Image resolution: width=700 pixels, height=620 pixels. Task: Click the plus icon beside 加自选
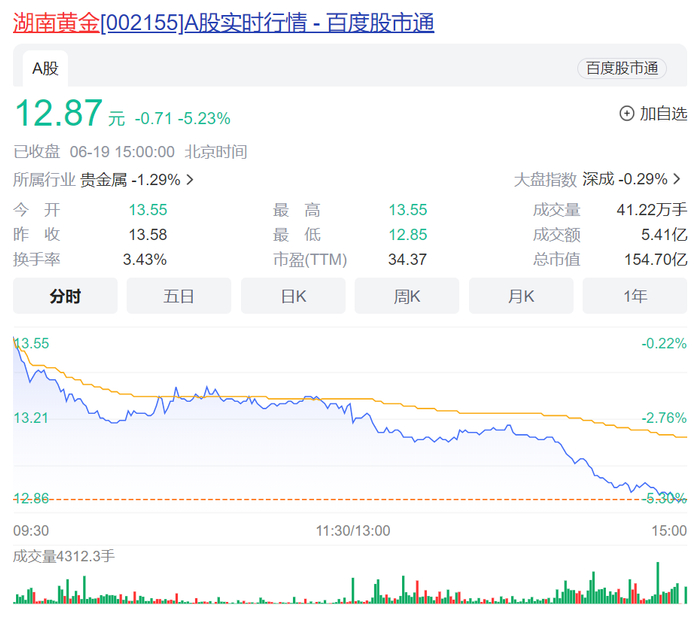pyautogui.click(x=627, y=113)
